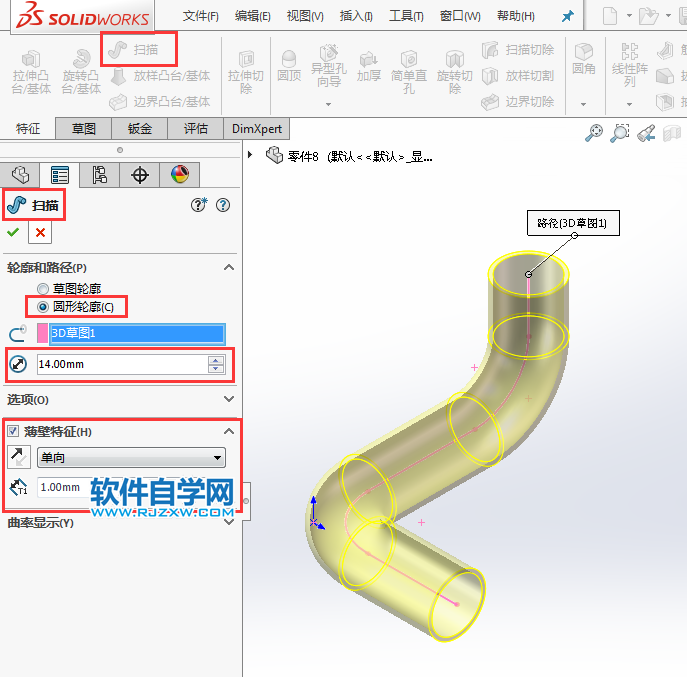
Task: Open New document dropdown arrow
Action: coord(629,16)
